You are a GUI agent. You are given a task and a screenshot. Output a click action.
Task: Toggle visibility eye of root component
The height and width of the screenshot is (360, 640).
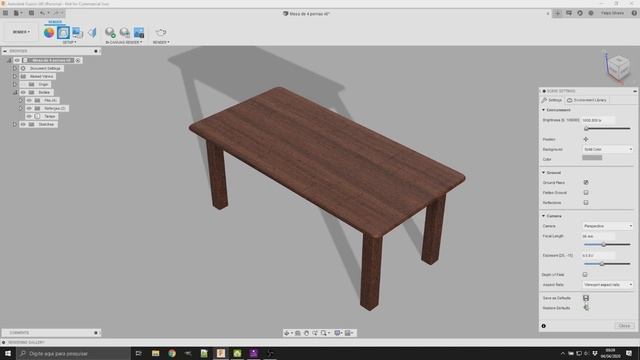[17, 60]
